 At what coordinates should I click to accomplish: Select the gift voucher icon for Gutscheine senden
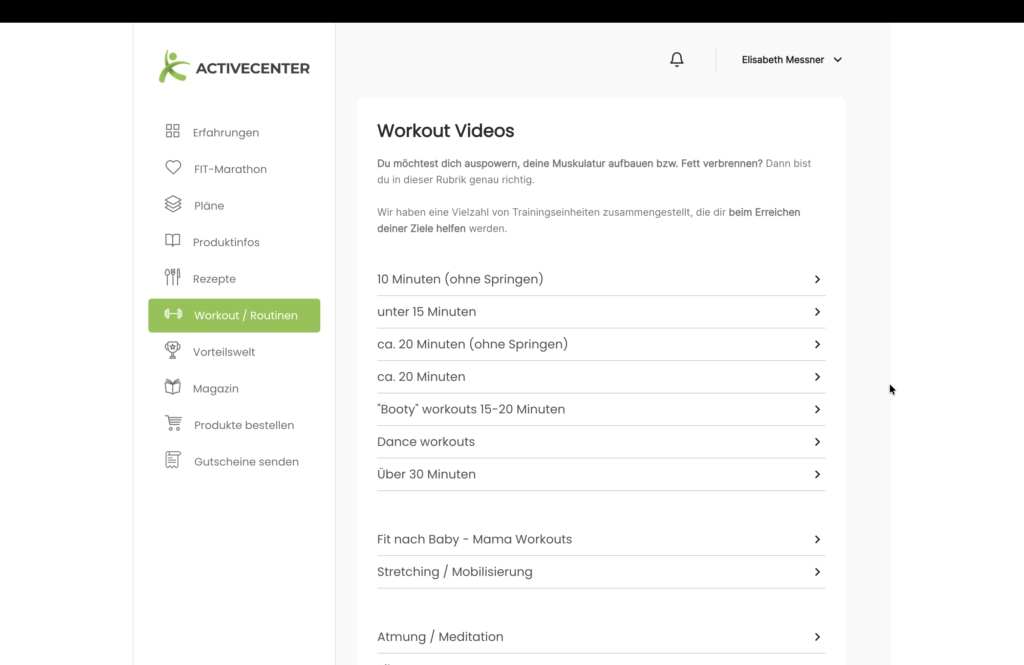[x=173, y=460]
